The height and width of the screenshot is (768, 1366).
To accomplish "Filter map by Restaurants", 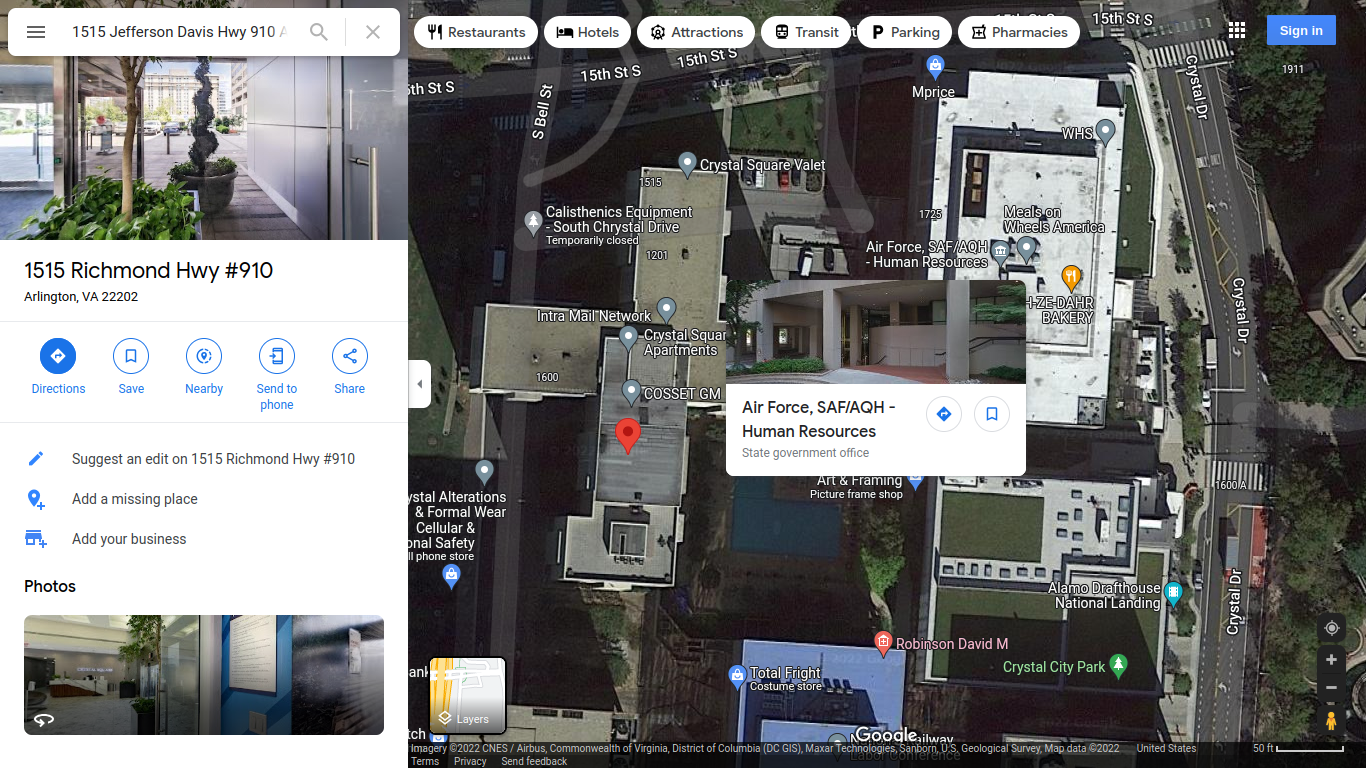I will tap(476, 32).
